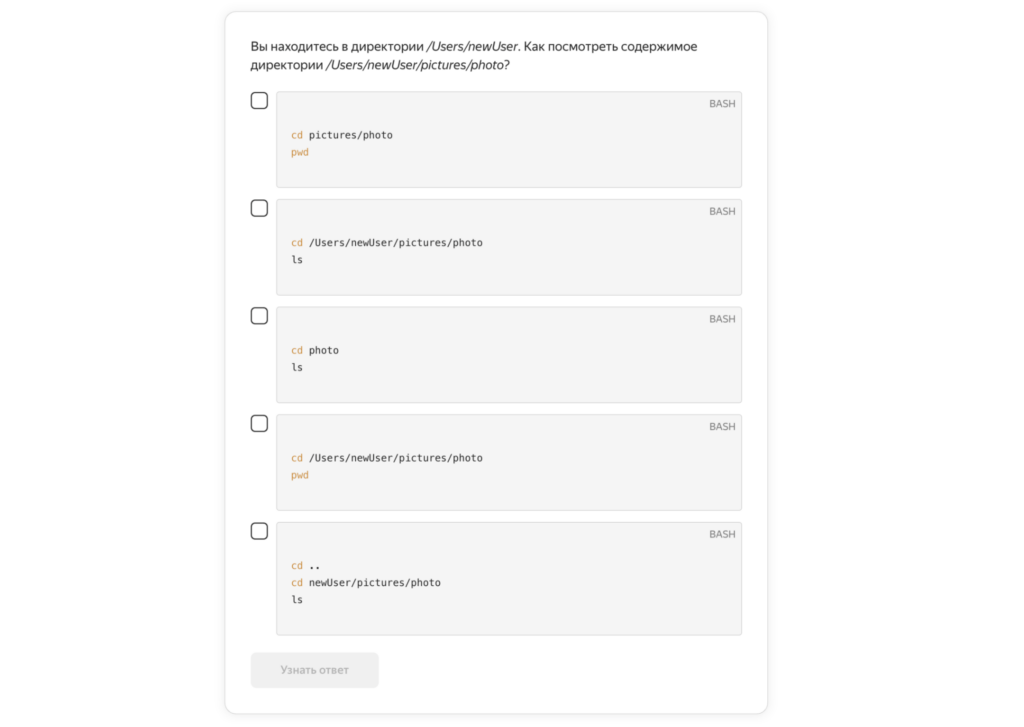Click the BASH label on the third snippet
This screenshot has height=727, width=1024.
tap(722, 319)
